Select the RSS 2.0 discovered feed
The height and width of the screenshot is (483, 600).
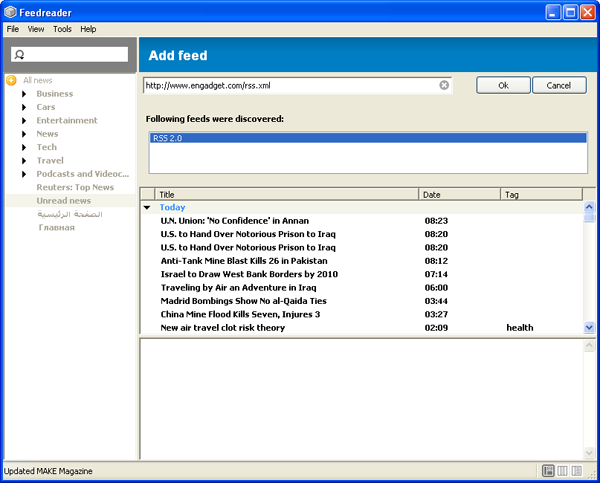(x=168, y=139)
